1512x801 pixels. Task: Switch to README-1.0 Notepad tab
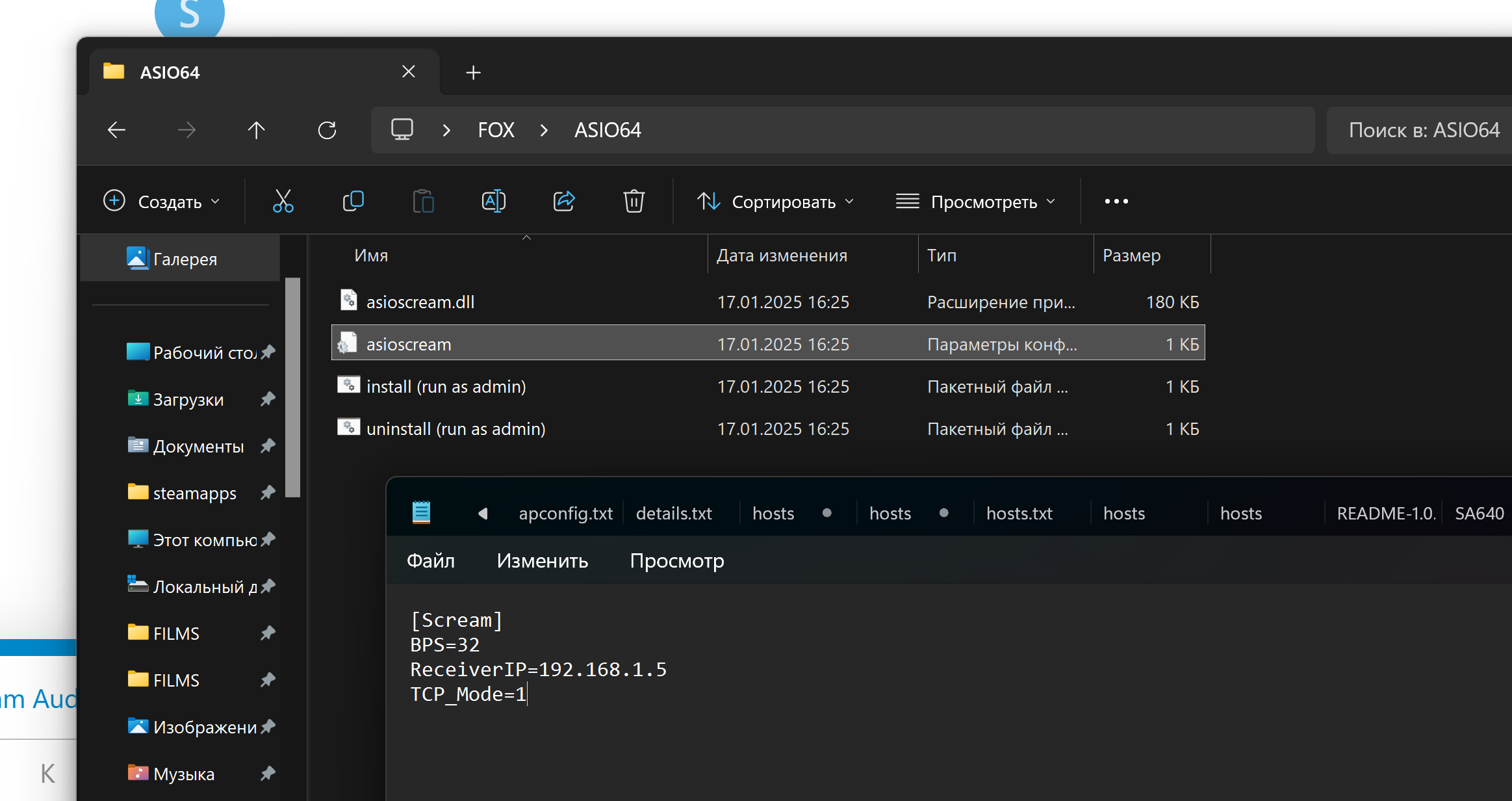pyautogui.click(x=1385, y=514)
